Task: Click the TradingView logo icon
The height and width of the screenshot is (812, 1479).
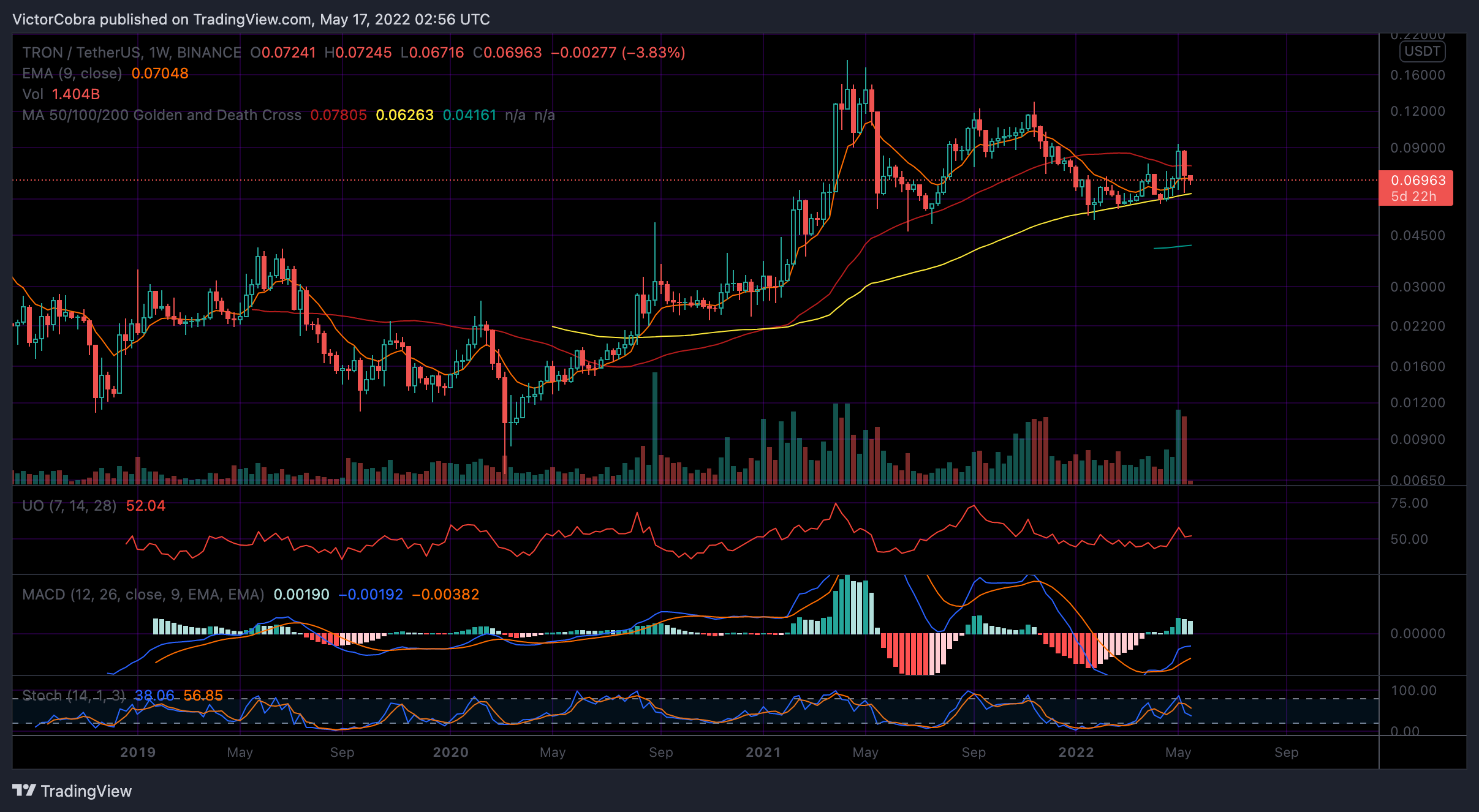Action: tap(25, 791)
